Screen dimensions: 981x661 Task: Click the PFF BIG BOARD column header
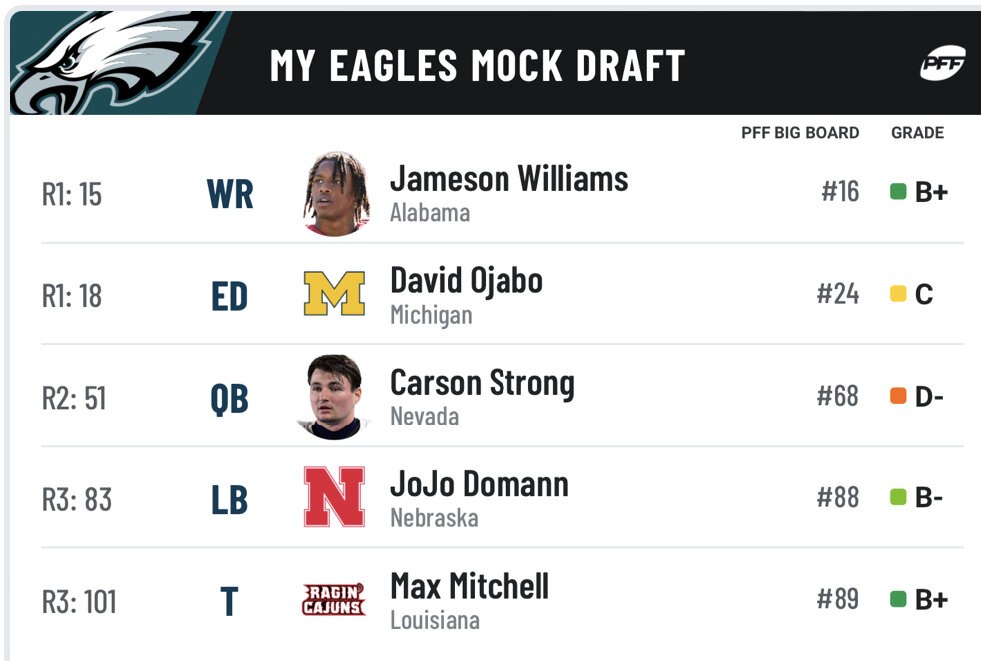pos(800,133)
